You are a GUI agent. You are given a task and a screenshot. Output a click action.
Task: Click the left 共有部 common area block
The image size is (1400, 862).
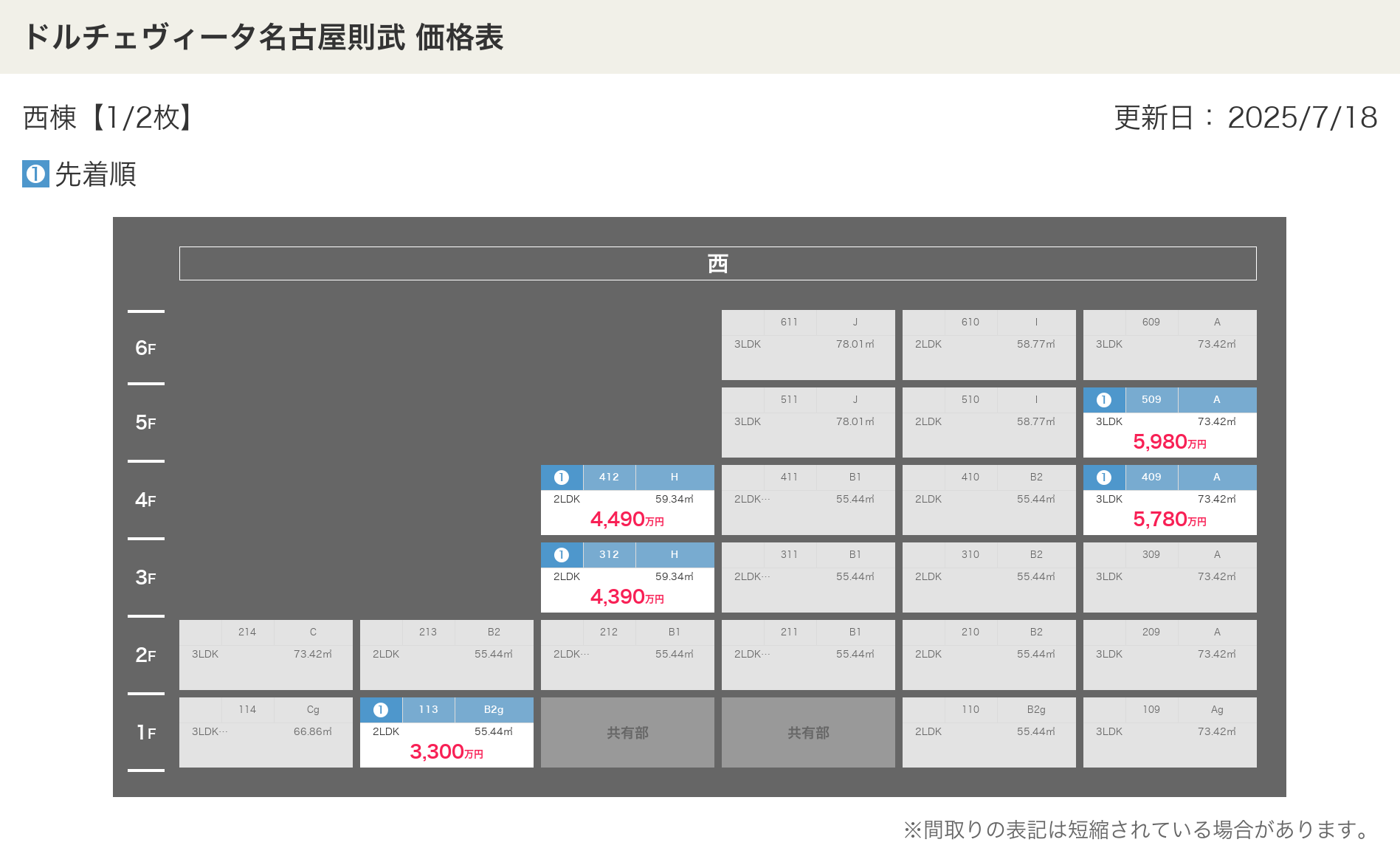coord(627,733)
